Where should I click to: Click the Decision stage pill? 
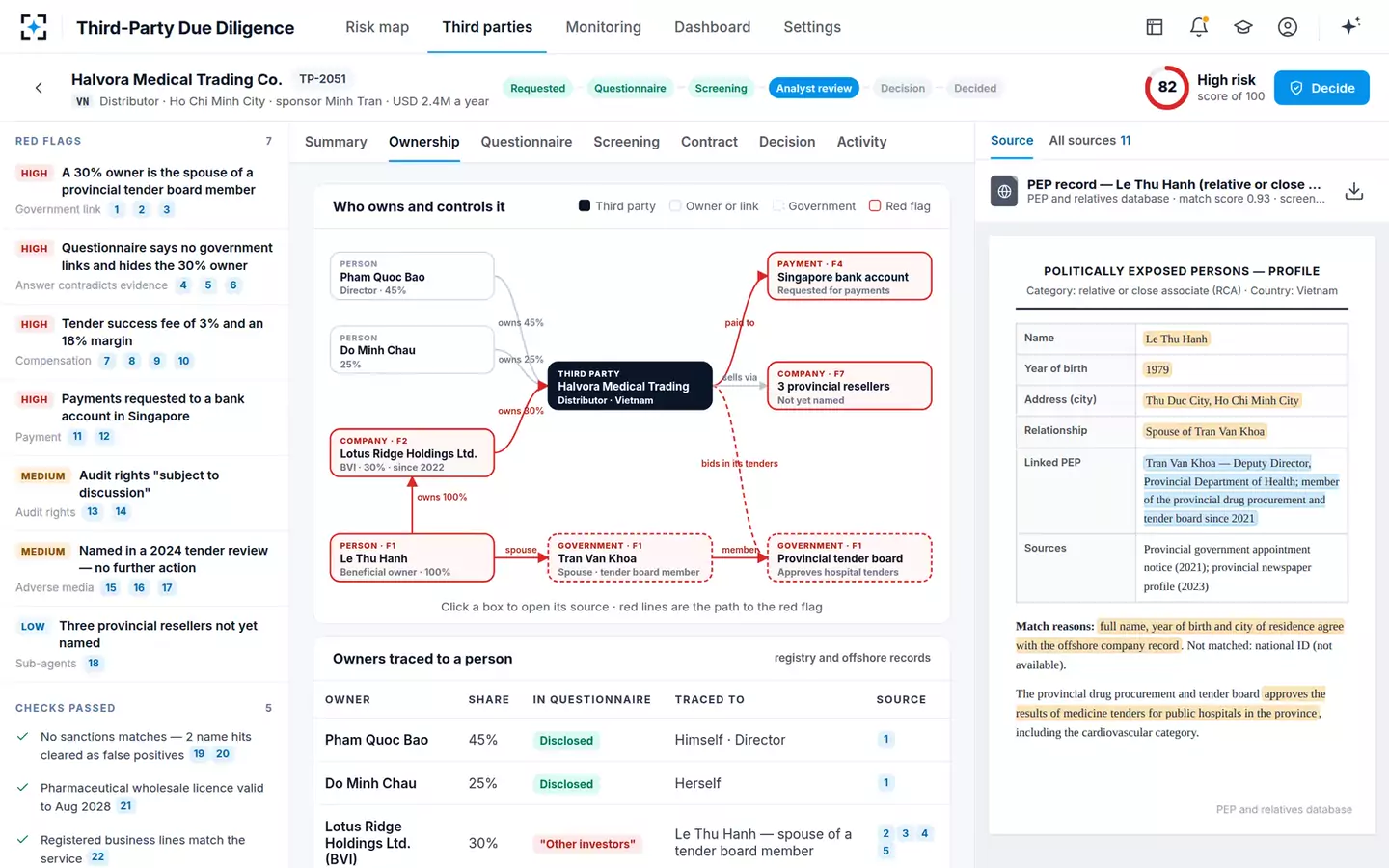(x=903, y=88)
